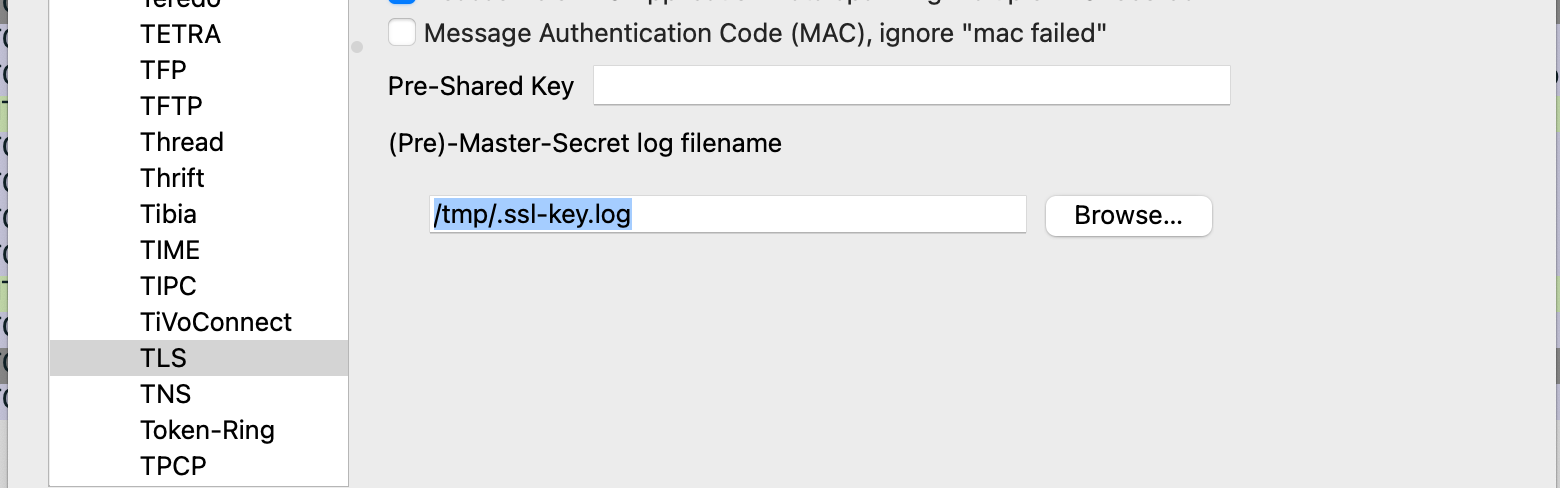1560x488 pixels.
Task: Open Token-Ring protocol preferences
Action: [207, 430]
